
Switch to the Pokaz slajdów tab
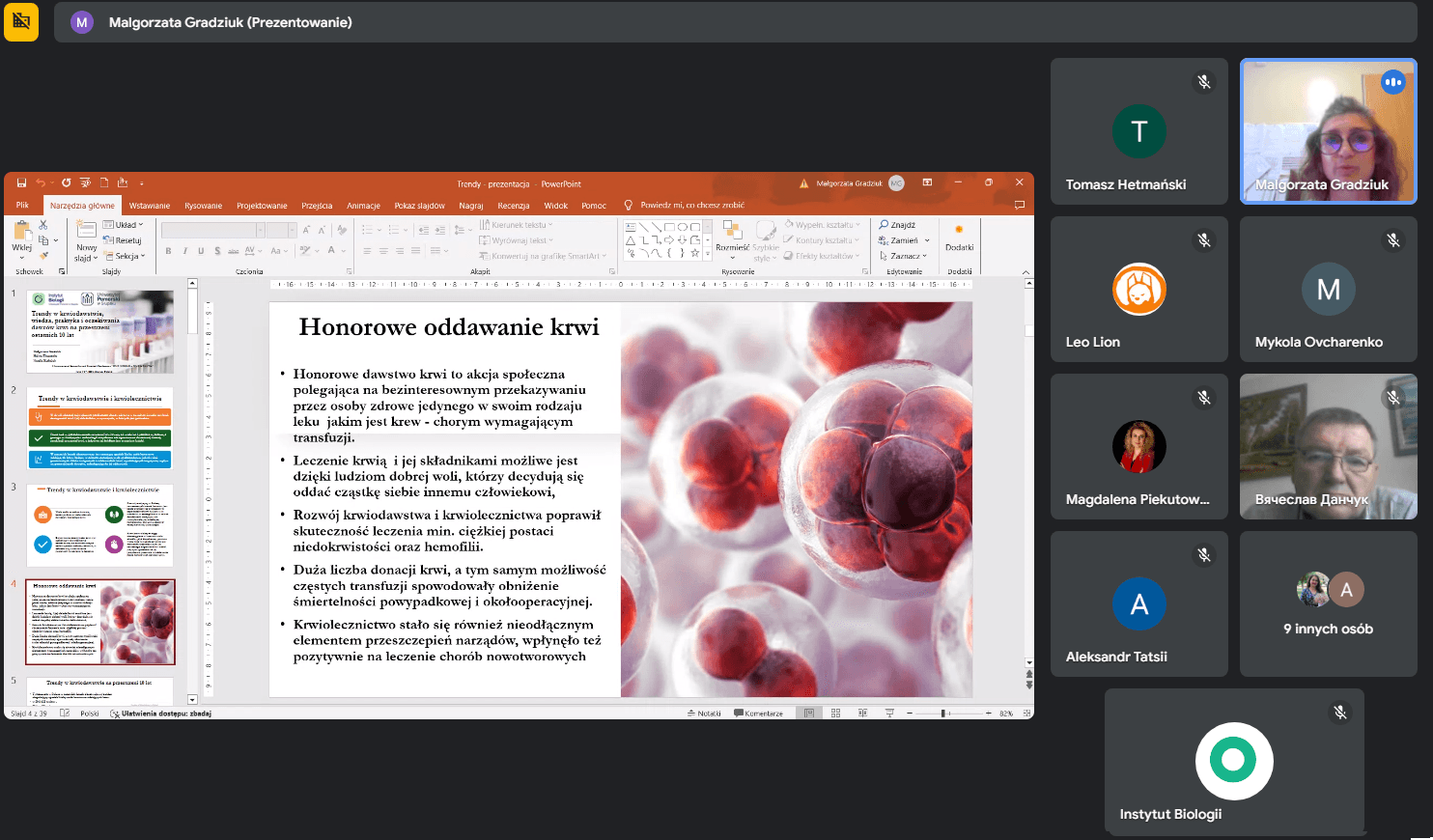point(419,206)
